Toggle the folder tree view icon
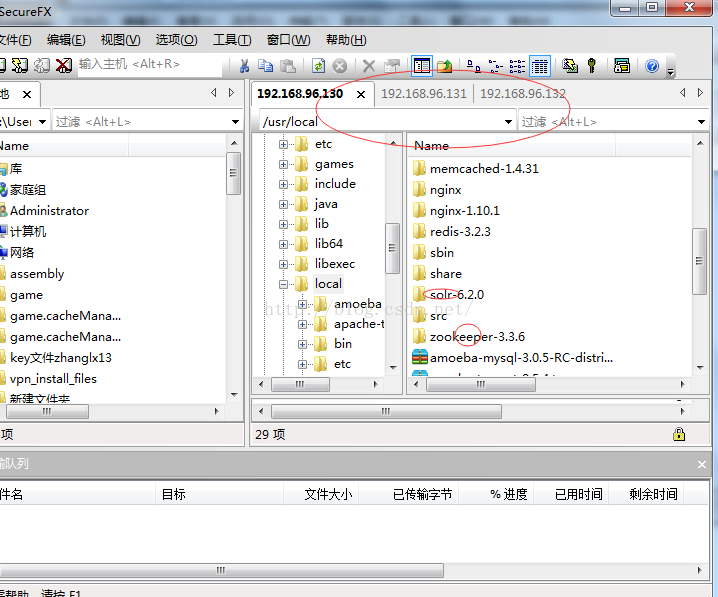718x597 pixels. point(421,66)
